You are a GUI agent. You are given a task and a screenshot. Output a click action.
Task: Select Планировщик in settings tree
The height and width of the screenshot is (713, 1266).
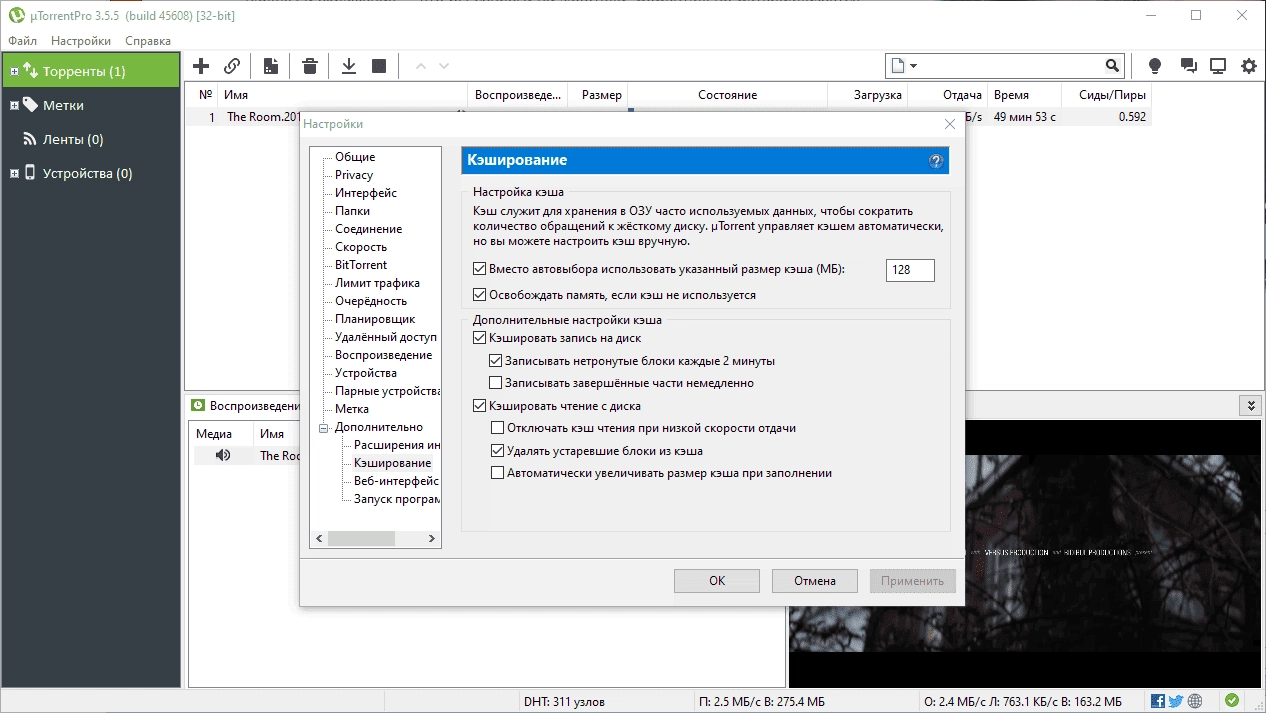pos(375,319)
